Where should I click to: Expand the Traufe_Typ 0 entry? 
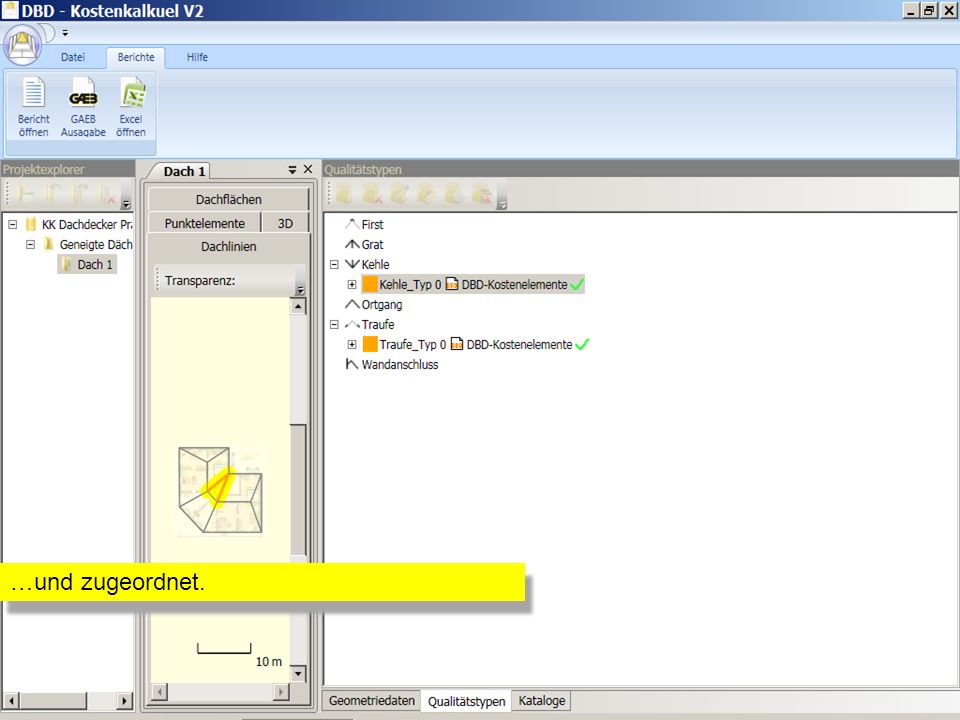[352, 345]
